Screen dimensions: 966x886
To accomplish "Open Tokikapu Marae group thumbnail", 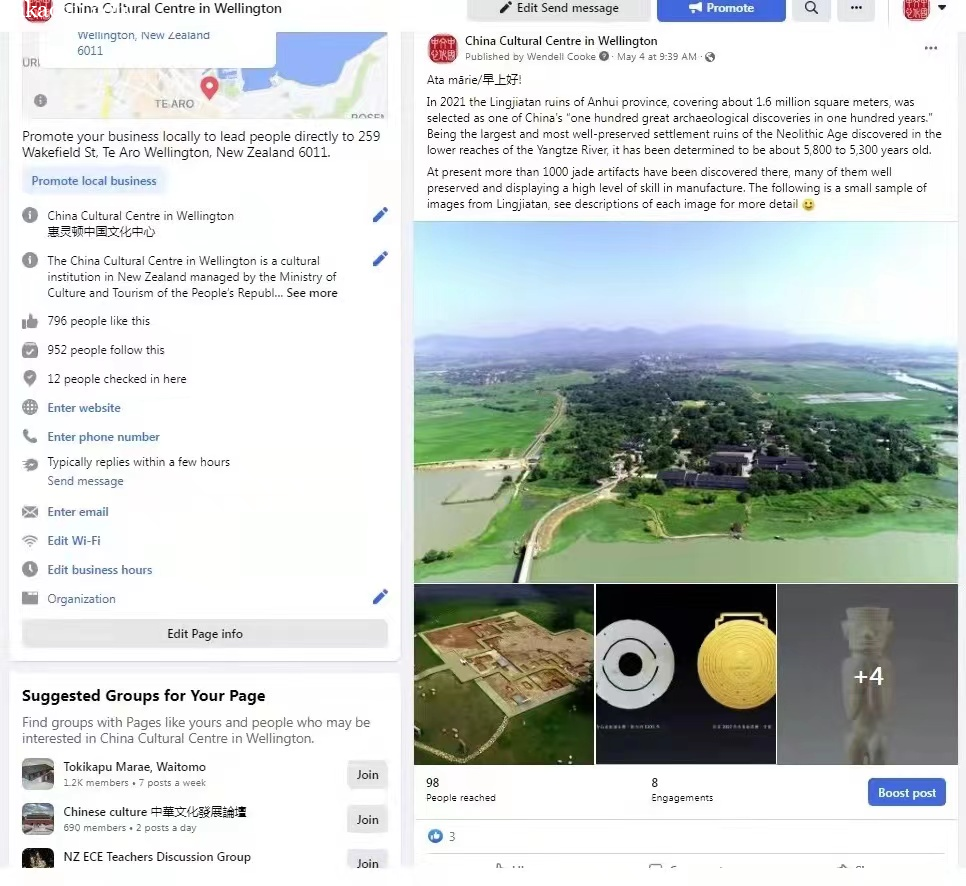I will pyautogui.click(x=38, y=774).
